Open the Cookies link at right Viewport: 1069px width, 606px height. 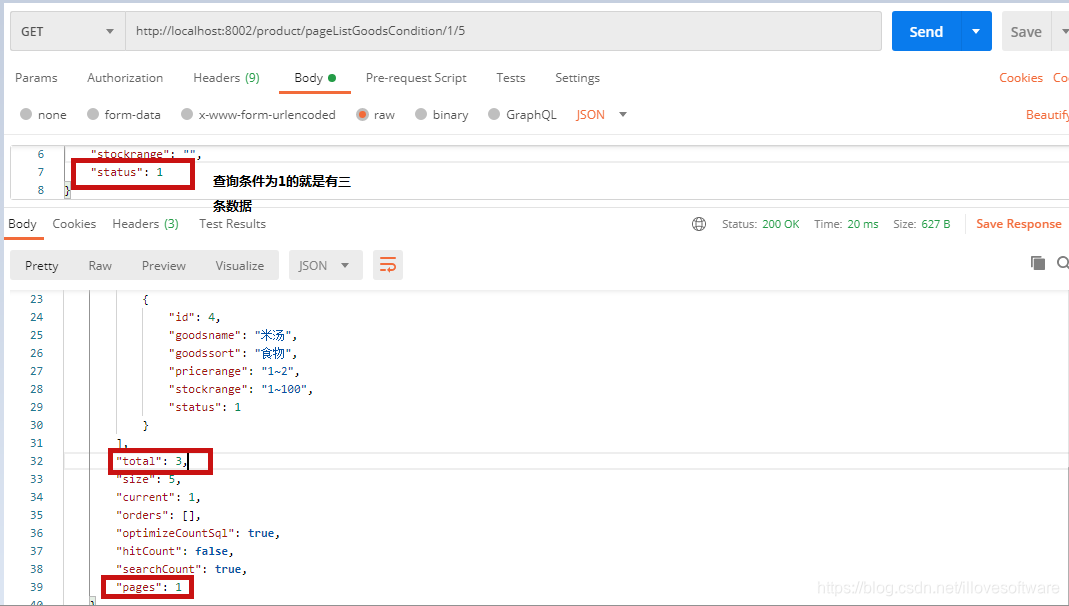(1021, 78)
